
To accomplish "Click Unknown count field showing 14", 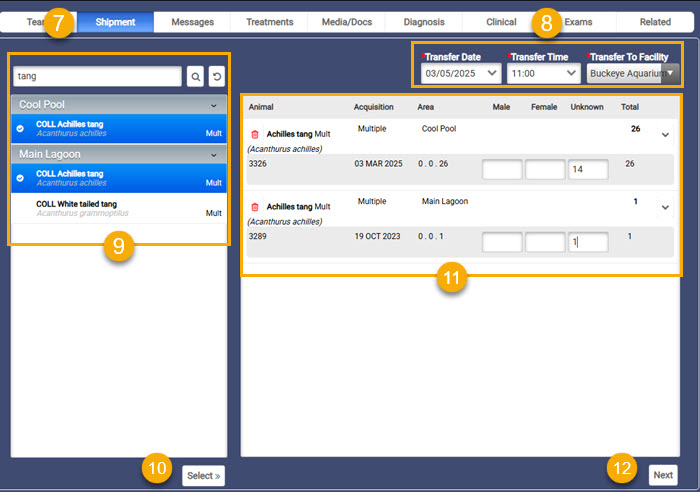I will (588, 170).
